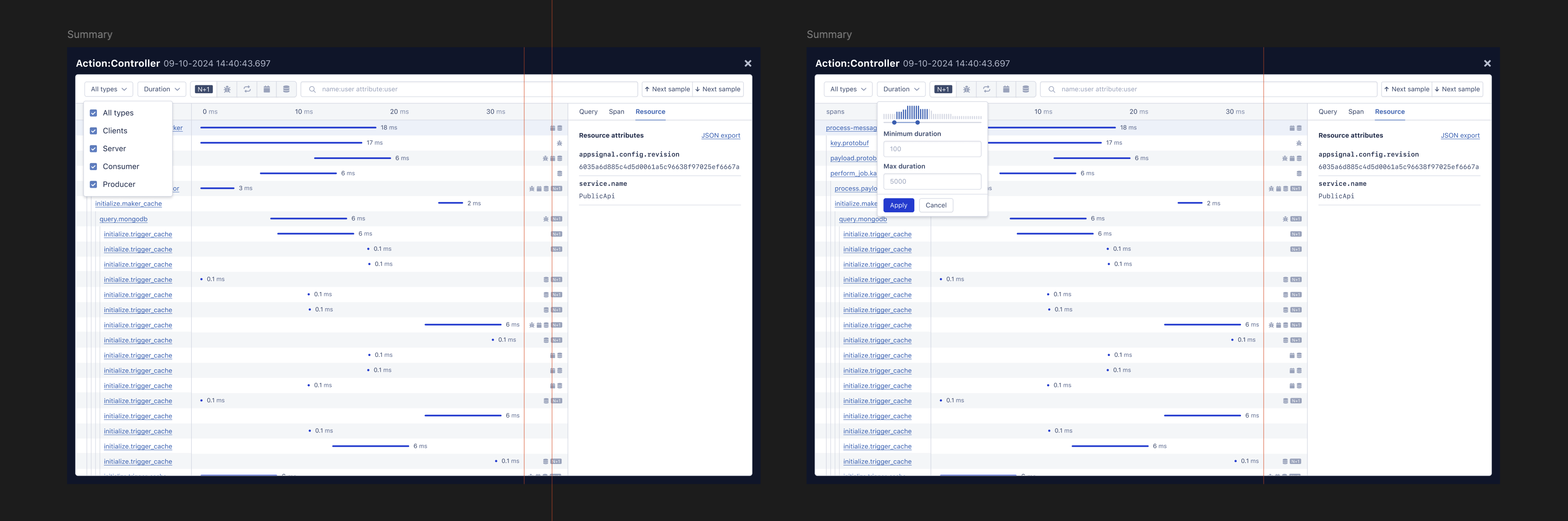Uncheck the Clients checkbox
This screenshot has height=521, width=1568.
pyautogui.click(x=94, y=131)
